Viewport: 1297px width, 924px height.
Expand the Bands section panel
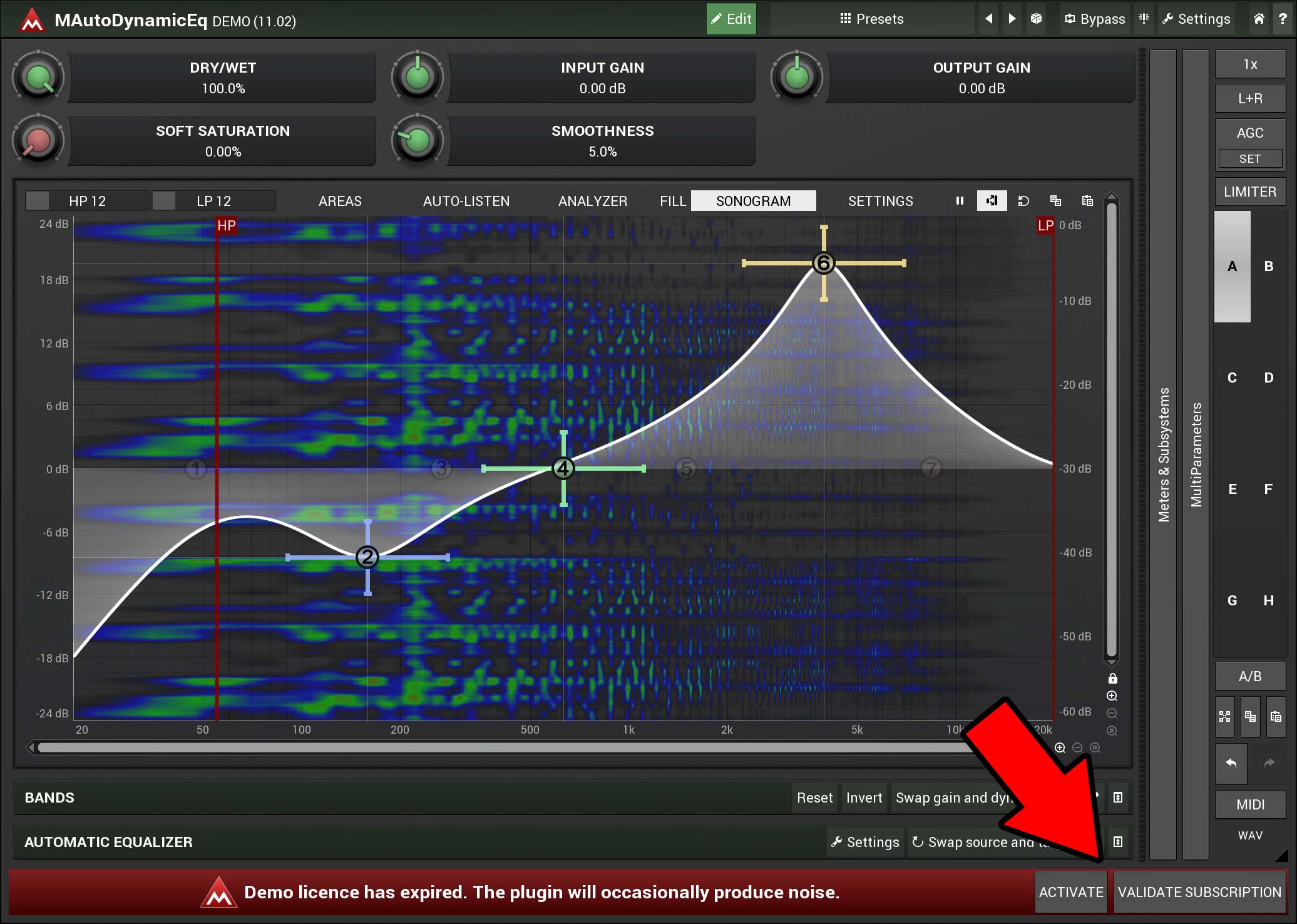click(x=1118, y=798)
